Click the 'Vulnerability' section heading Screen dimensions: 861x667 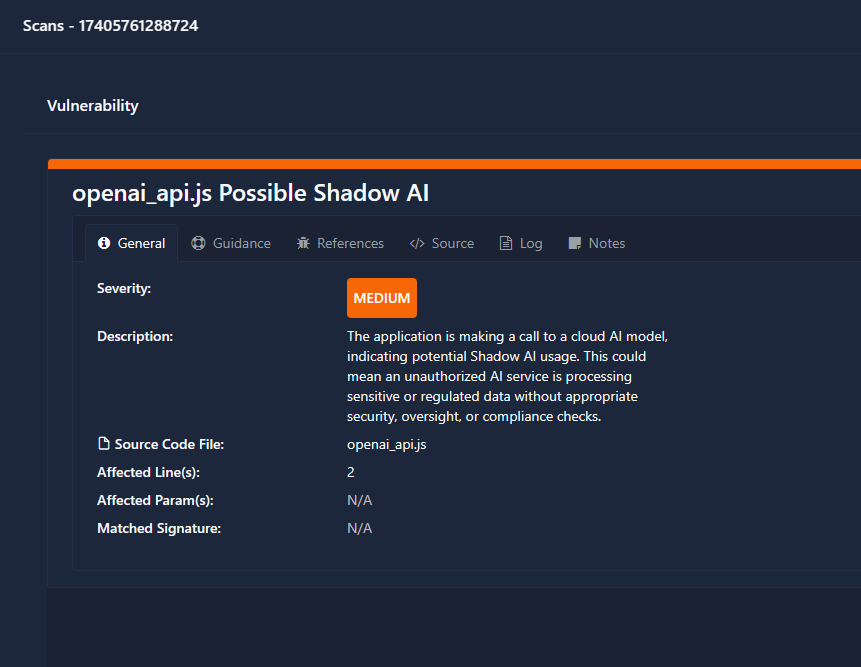93,106
